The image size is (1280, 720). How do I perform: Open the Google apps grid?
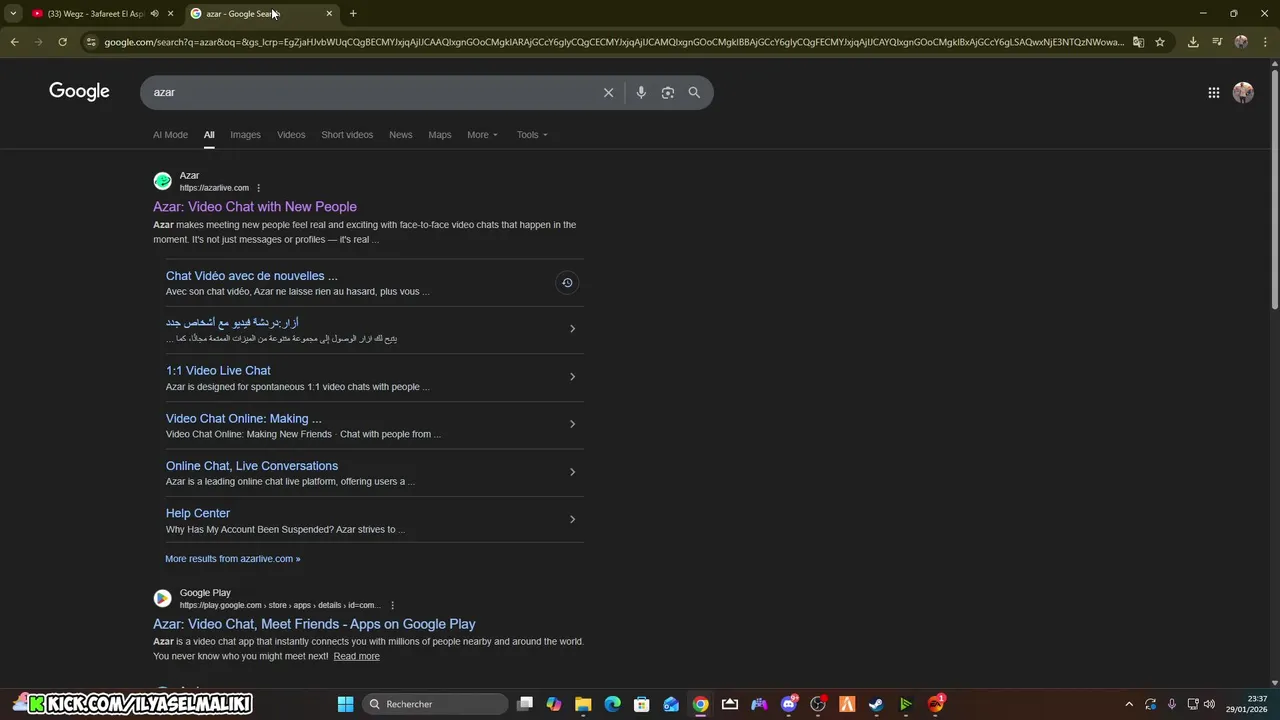pyautogui.click(x=1213, y=92)
